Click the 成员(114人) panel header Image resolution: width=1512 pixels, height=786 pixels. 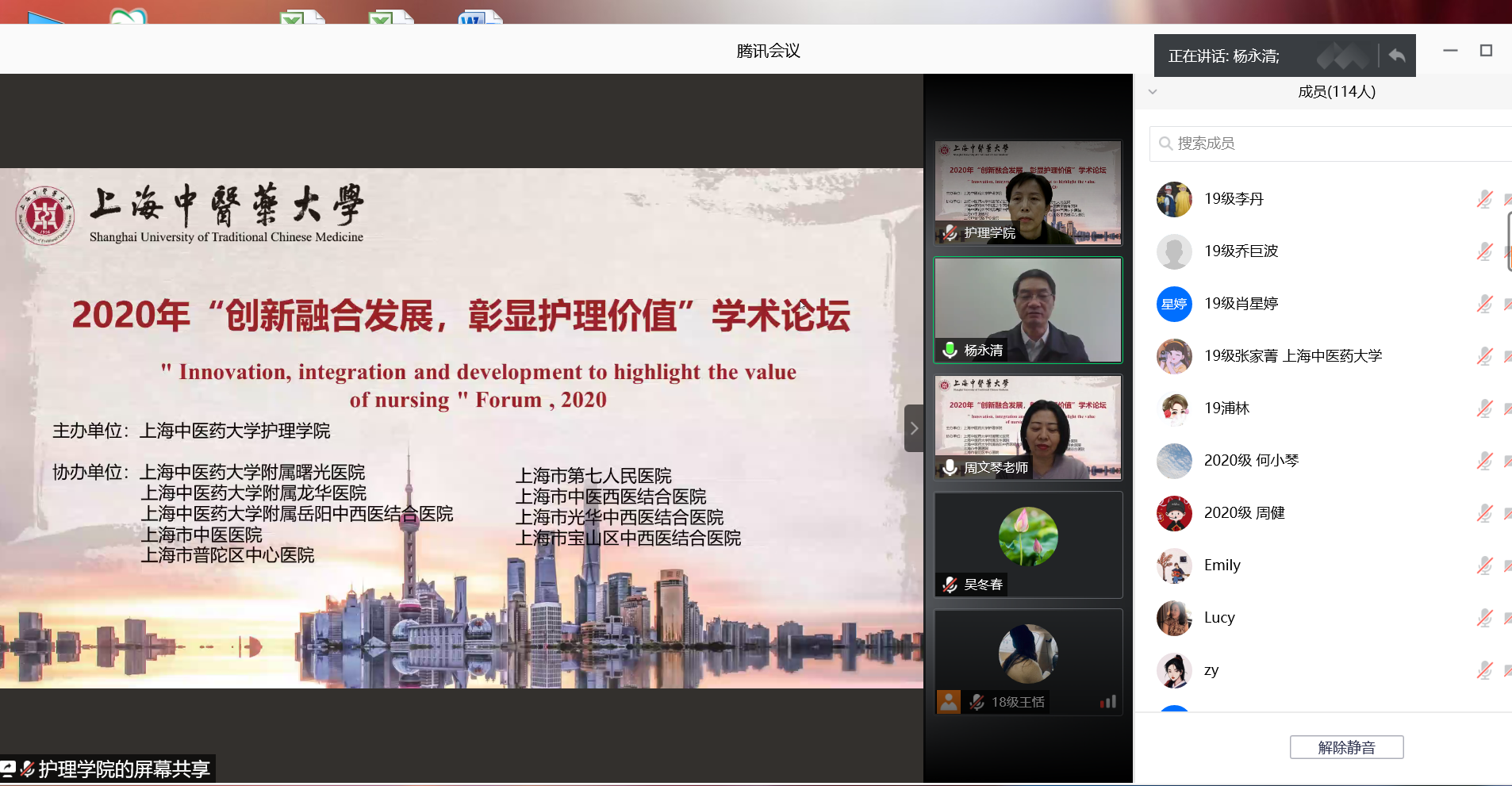[x=1336, y=92]
